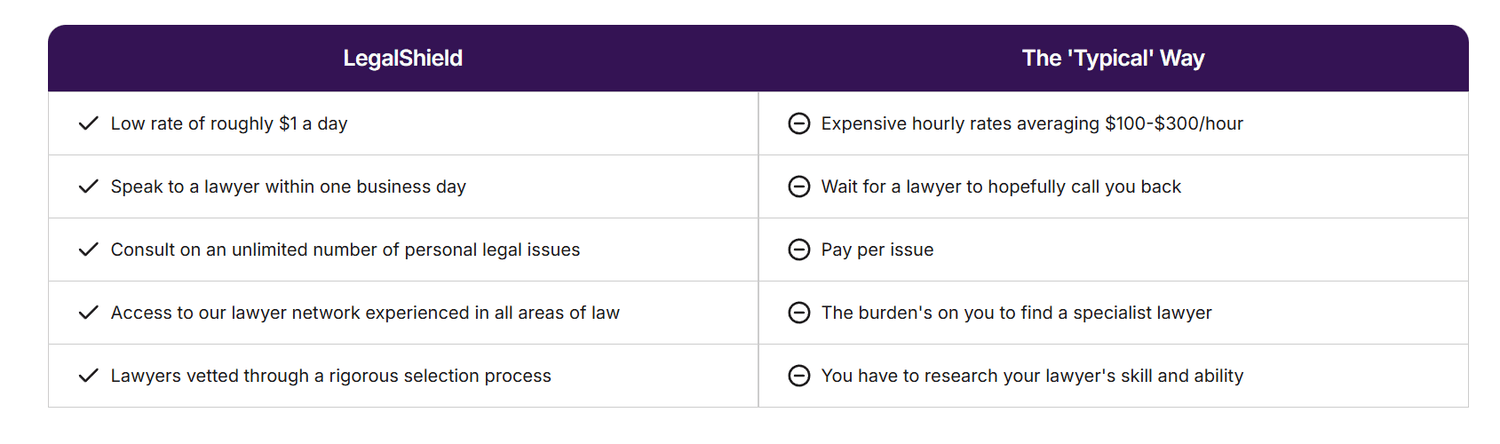Click checkmark beside 'Consult on an unlimited number'
Viewport: 1500px width, 444px height.
[x=88, y=250]
